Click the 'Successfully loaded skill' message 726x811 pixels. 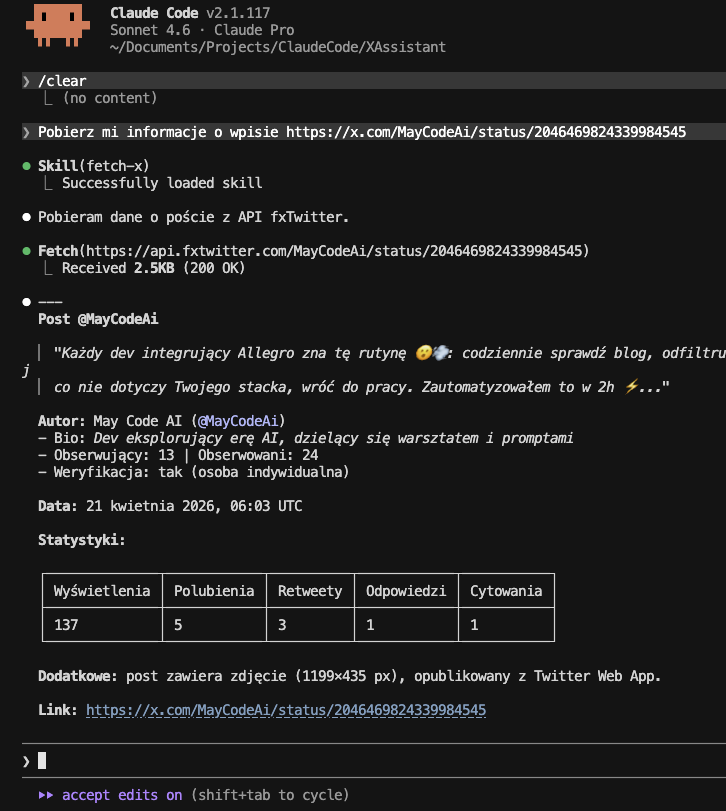tap(162, 183)
